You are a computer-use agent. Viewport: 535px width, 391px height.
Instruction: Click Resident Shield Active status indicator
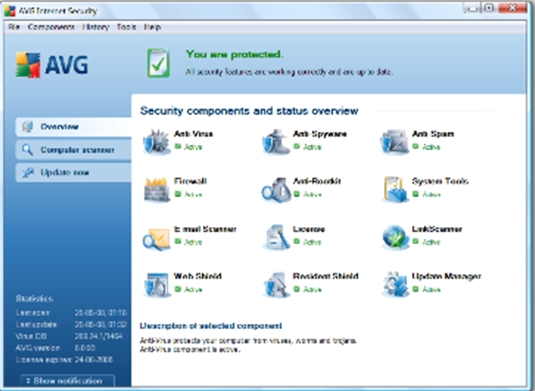(x=307, y=289)
